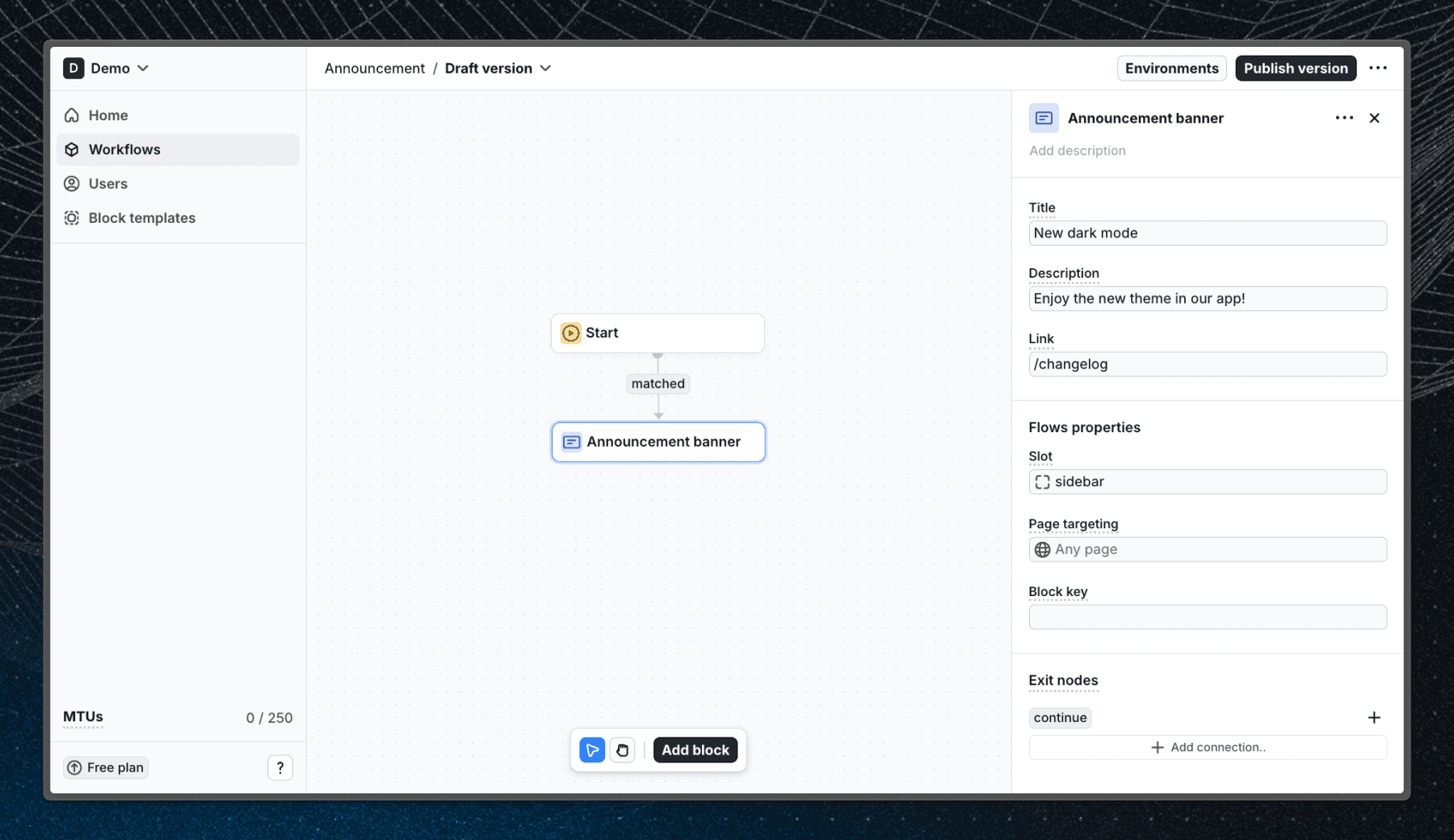Viewport: 1454px width, 840px height.
Task: Click the Start node play icon
Action: click(x=570, y=333)
